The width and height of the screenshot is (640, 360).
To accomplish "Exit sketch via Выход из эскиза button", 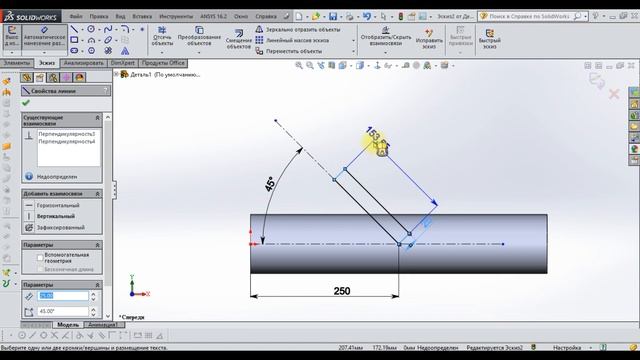I will pos(12,36).
